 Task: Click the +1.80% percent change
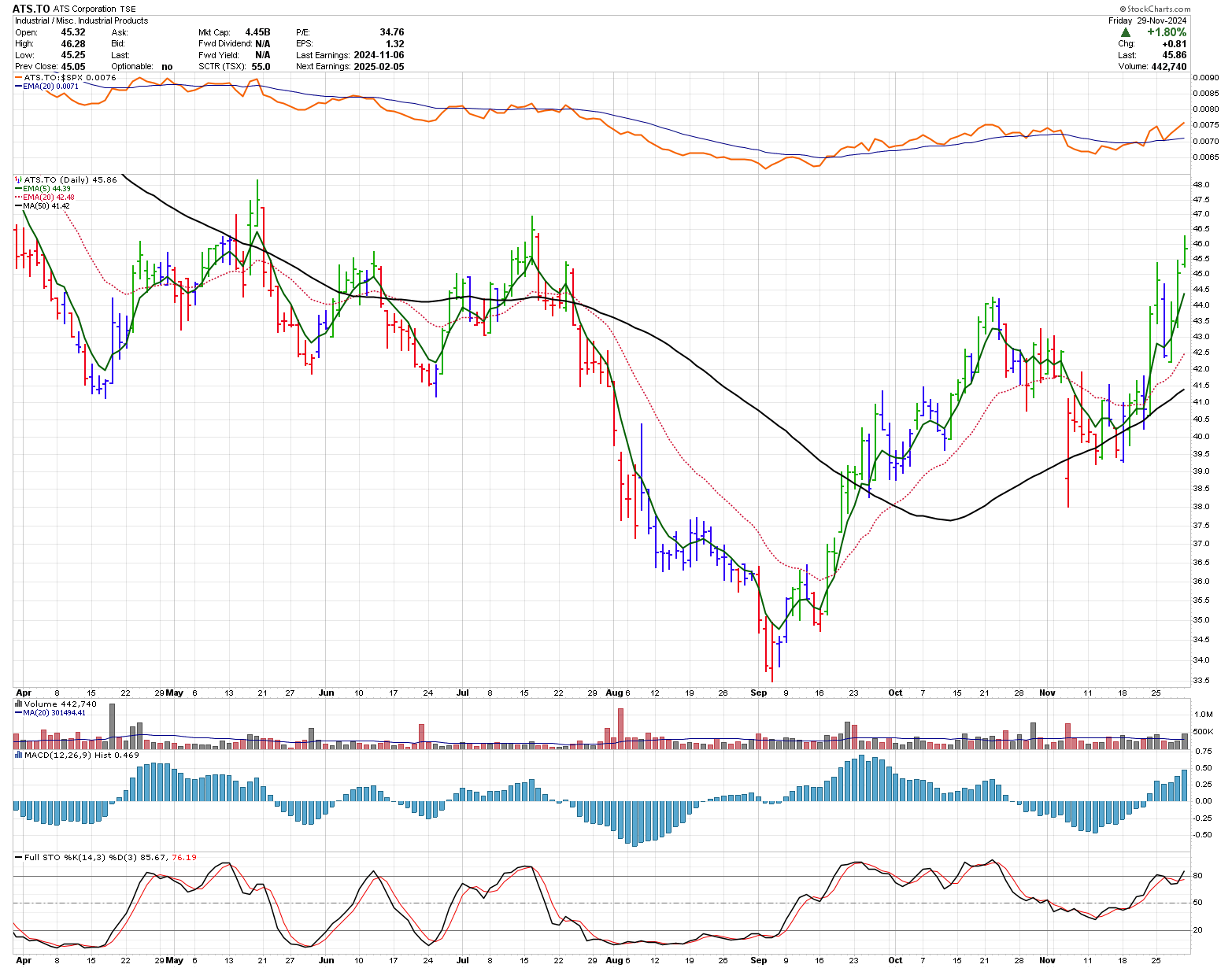[1167, 32]
